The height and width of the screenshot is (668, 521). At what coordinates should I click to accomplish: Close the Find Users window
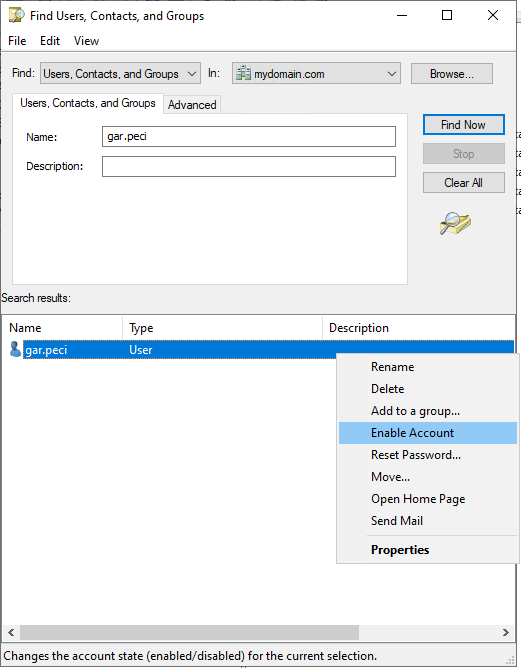(x=493, y=15)
